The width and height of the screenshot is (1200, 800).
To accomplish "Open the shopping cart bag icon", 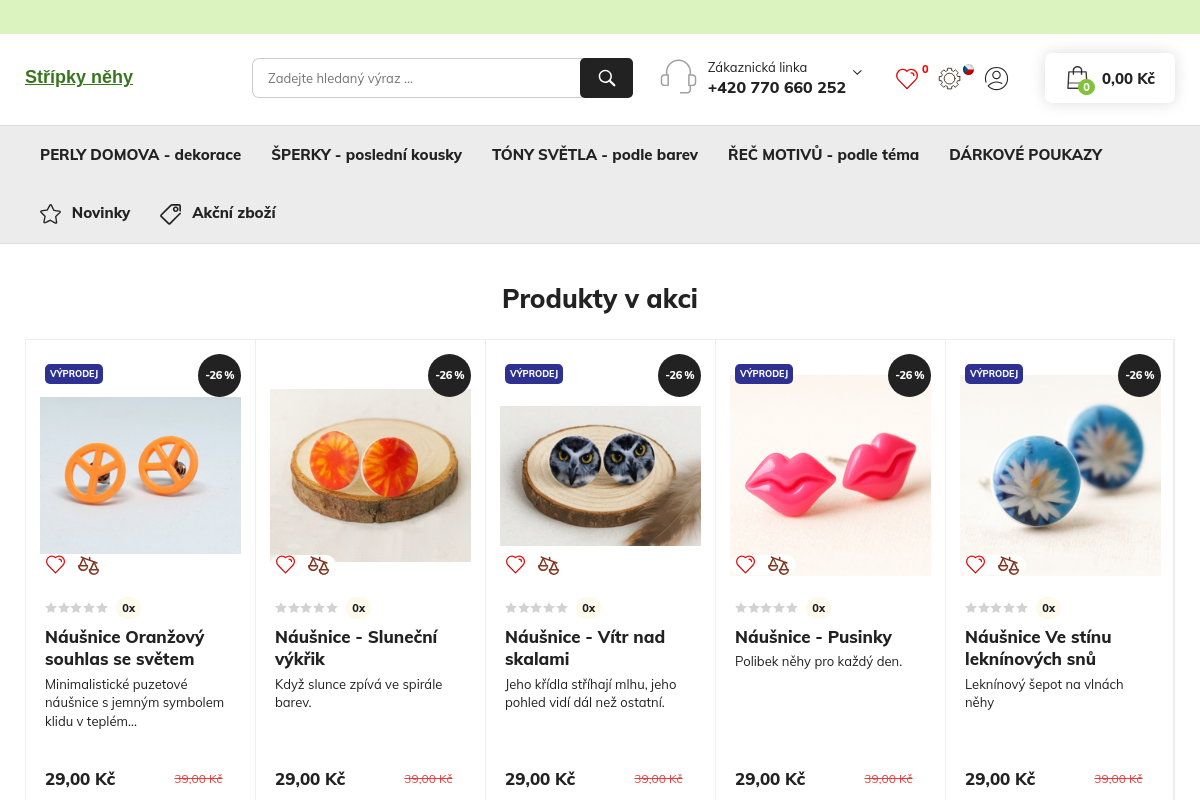I will [x=1076, y=78].
